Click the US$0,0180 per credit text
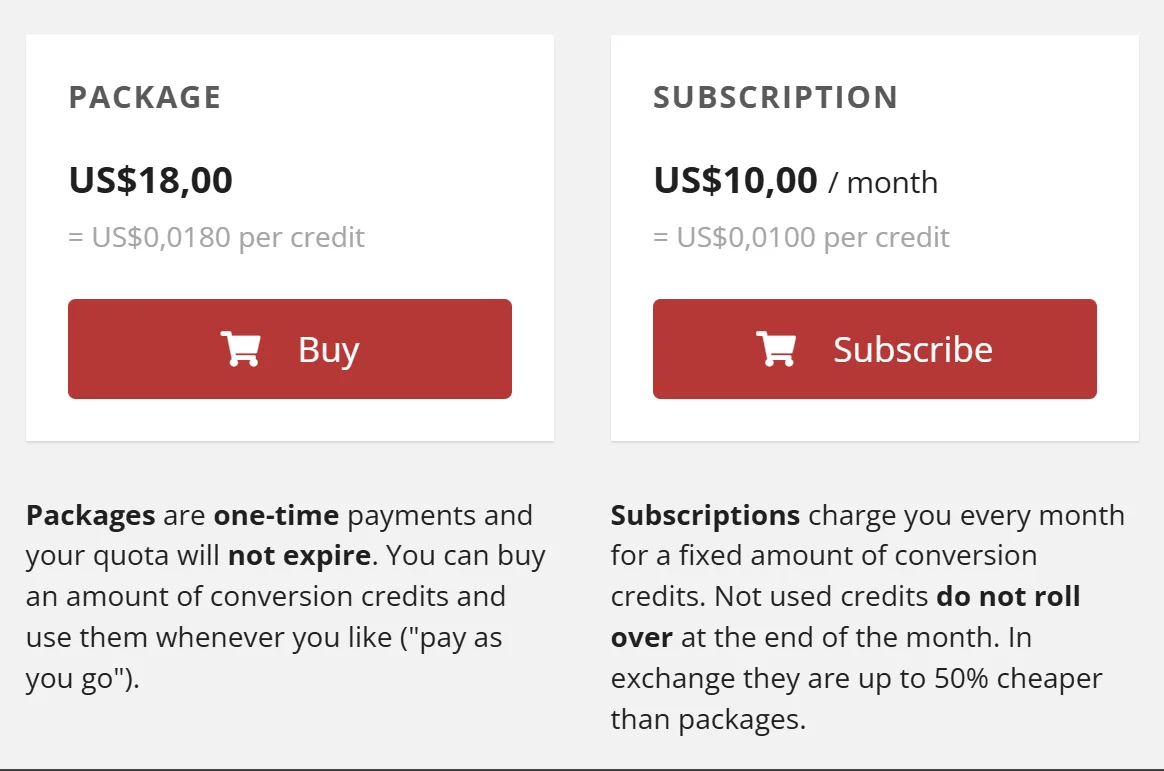Viewport: 1164px width, 771px height. [217, 237]
